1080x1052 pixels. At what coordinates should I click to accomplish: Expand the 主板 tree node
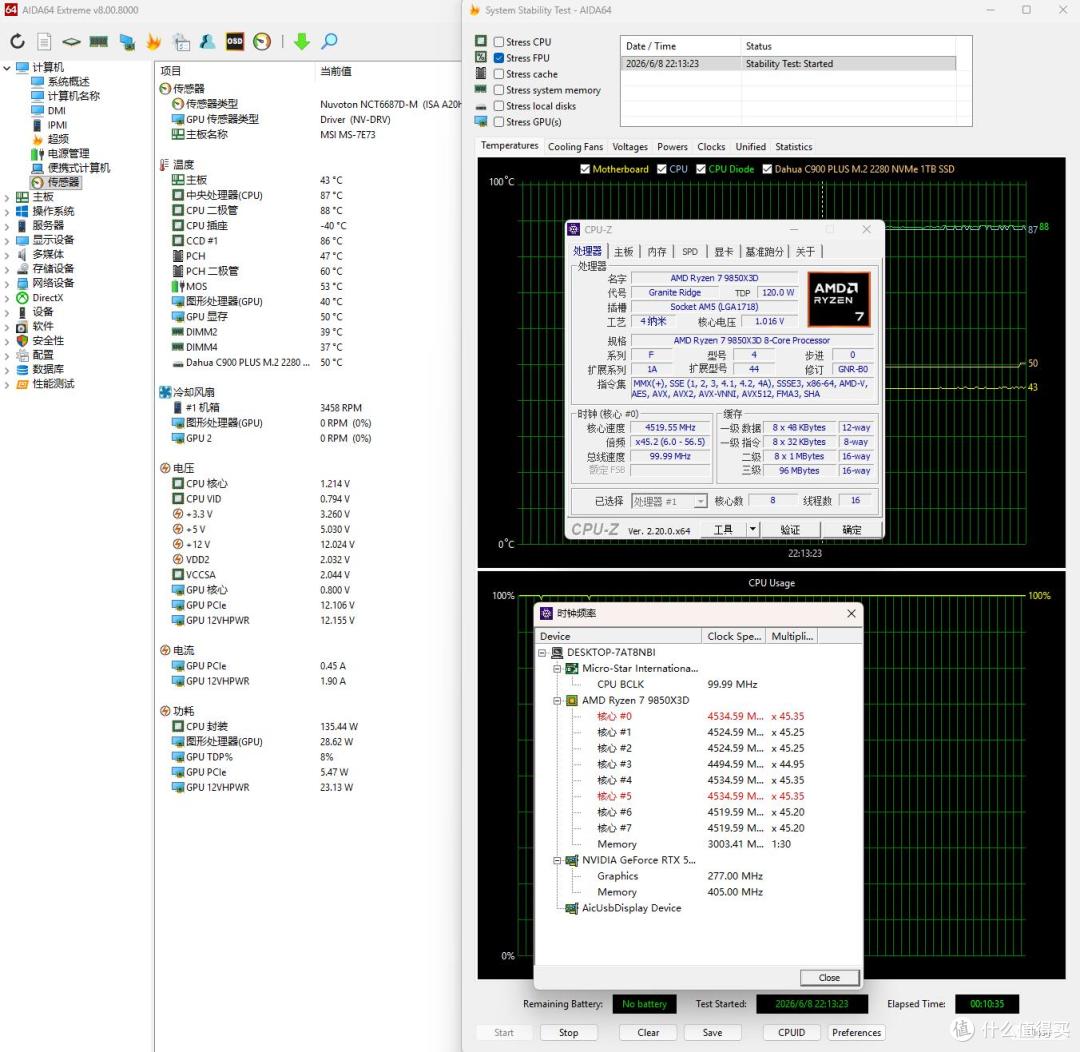click(x=7, y=197)
